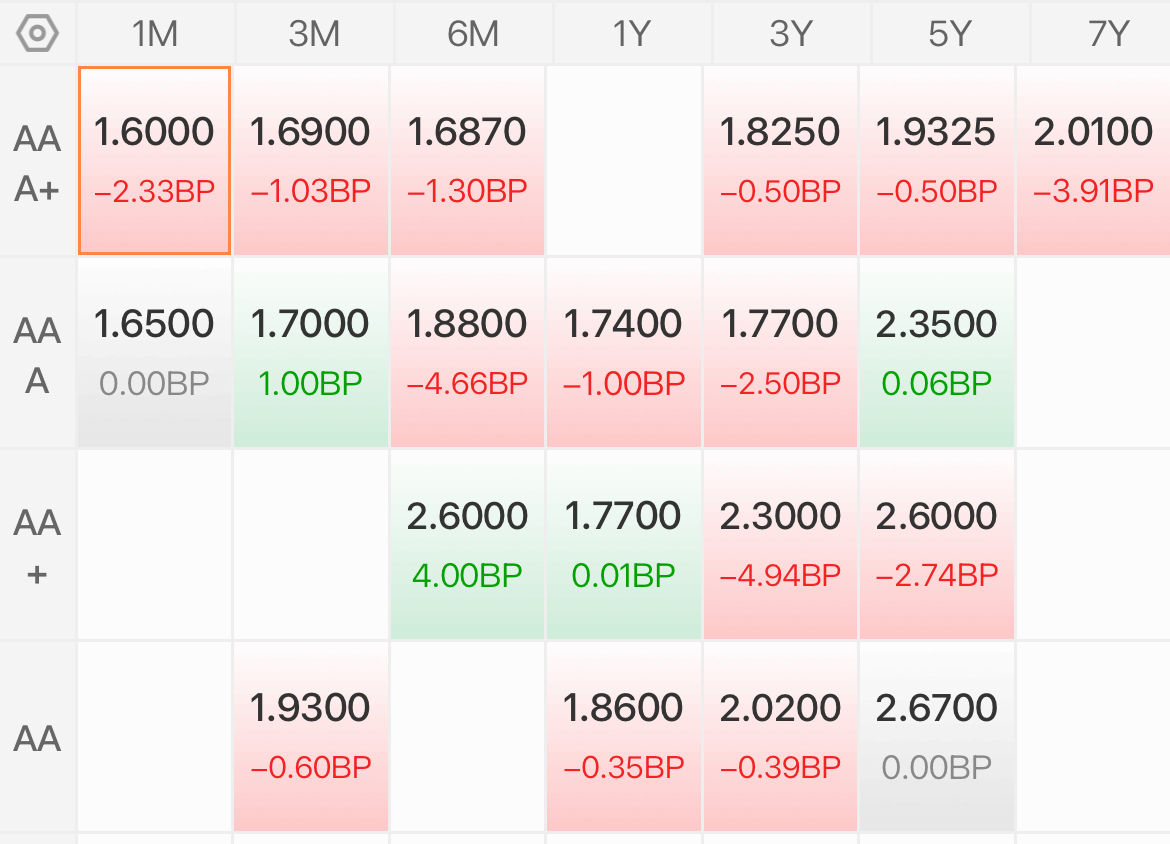
Task: Select the 1M column header
Action: [155, 34]
